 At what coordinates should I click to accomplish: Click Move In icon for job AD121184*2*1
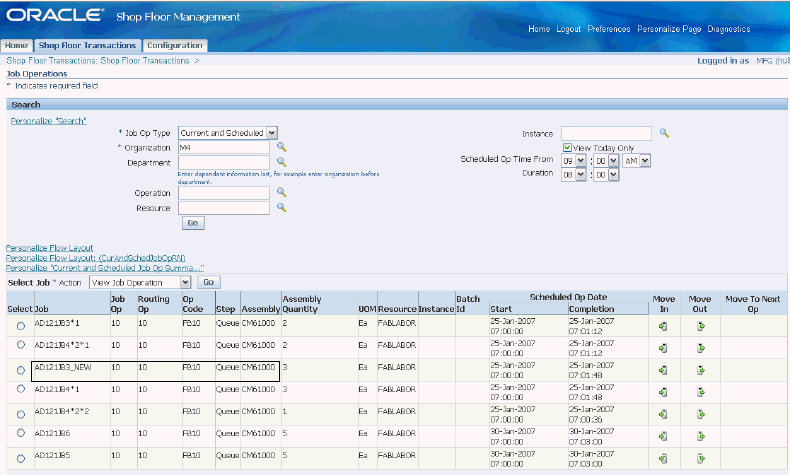(663, 348)
